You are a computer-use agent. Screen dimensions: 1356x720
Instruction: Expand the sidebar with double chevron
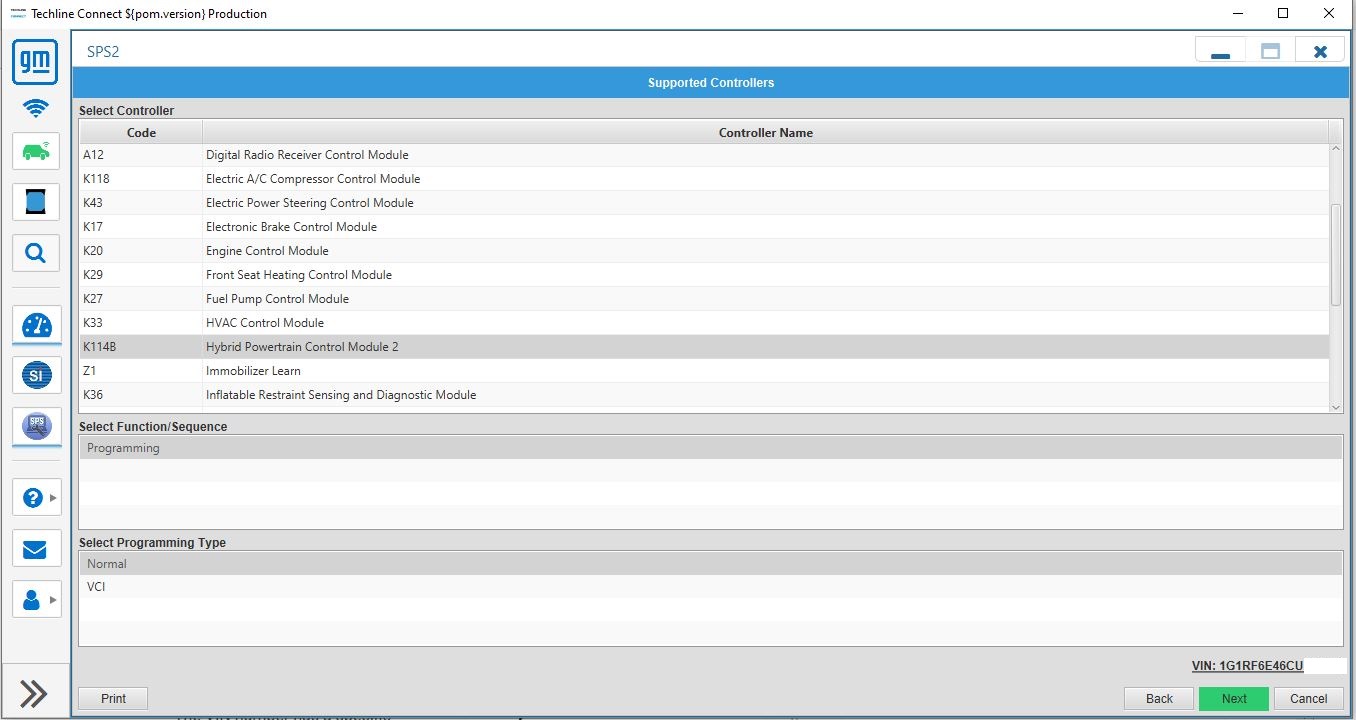click(x=34, y=693)
